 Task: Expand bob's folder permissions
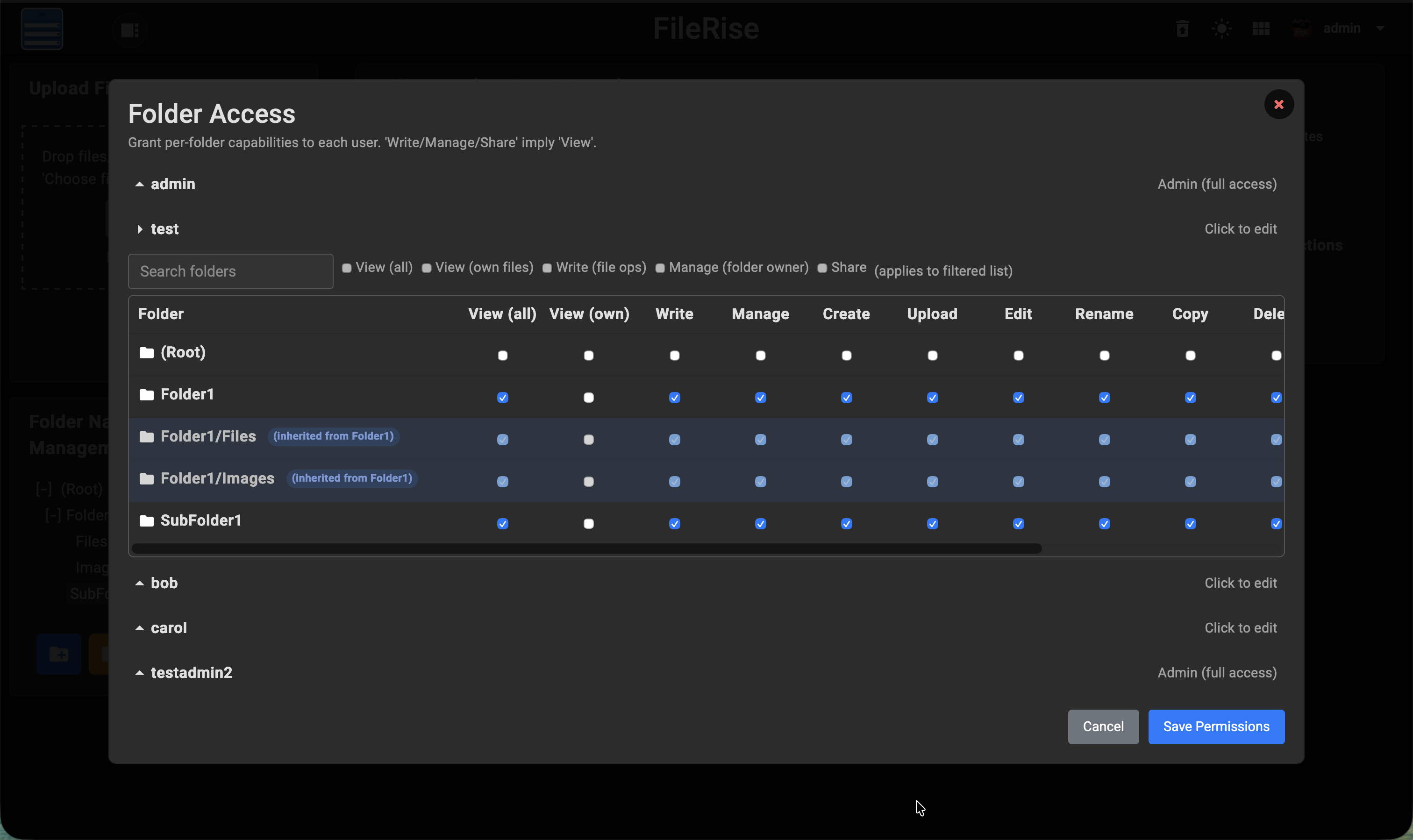[164, 583]
